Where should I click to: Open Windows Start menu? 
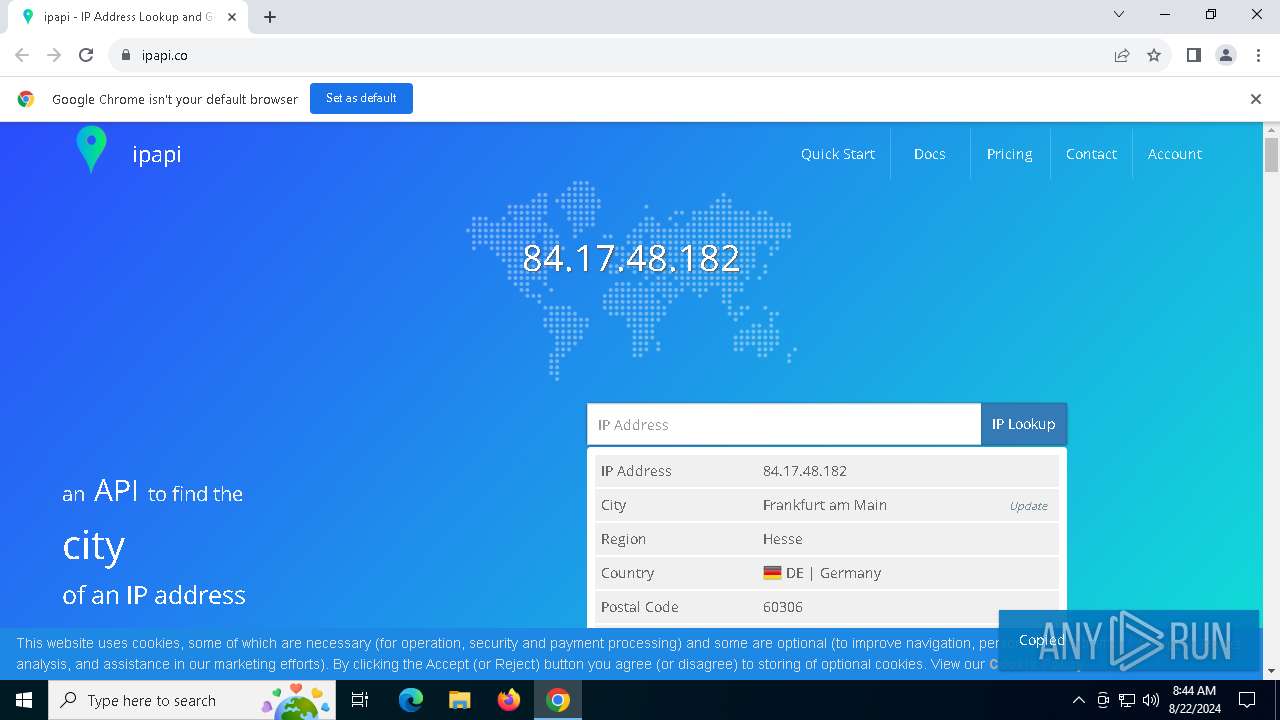point(24,700)
